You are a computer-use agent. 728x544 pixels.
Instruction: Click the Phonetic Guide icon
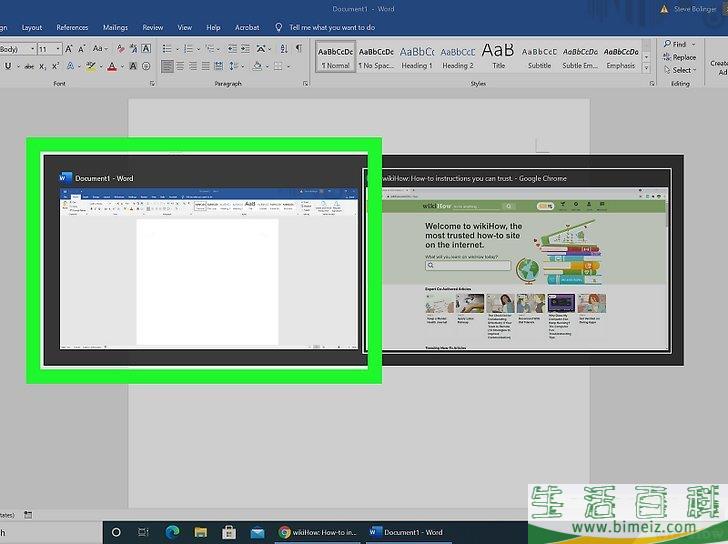pos(134,49)
